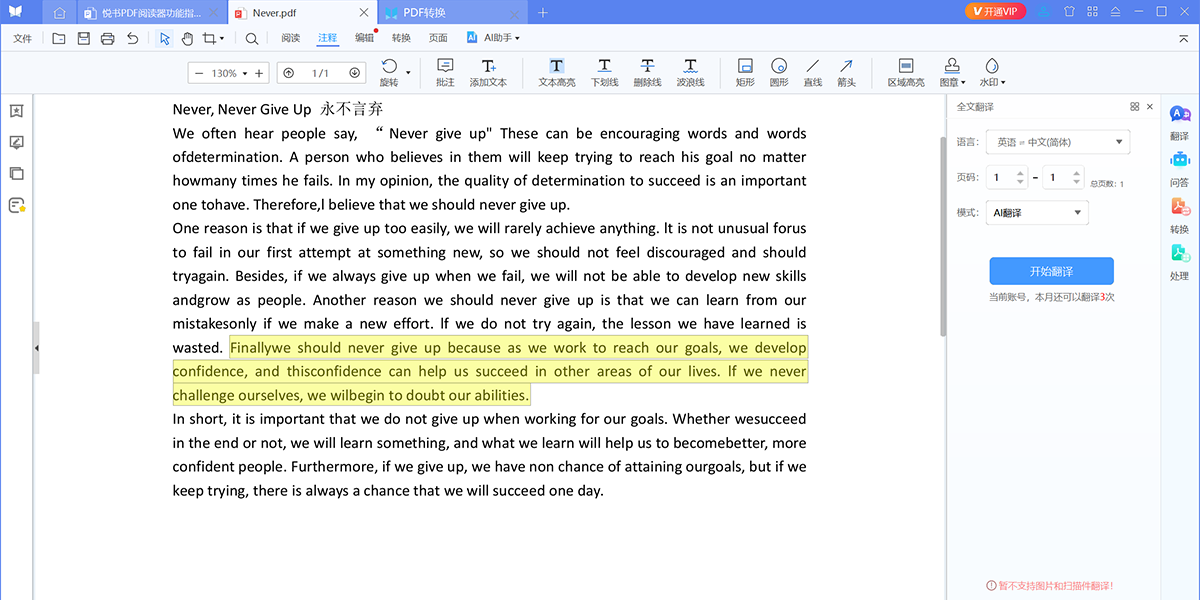Select the hand pan tool
This screenshot has width=1200, height=600.
[x=187, y=37]
